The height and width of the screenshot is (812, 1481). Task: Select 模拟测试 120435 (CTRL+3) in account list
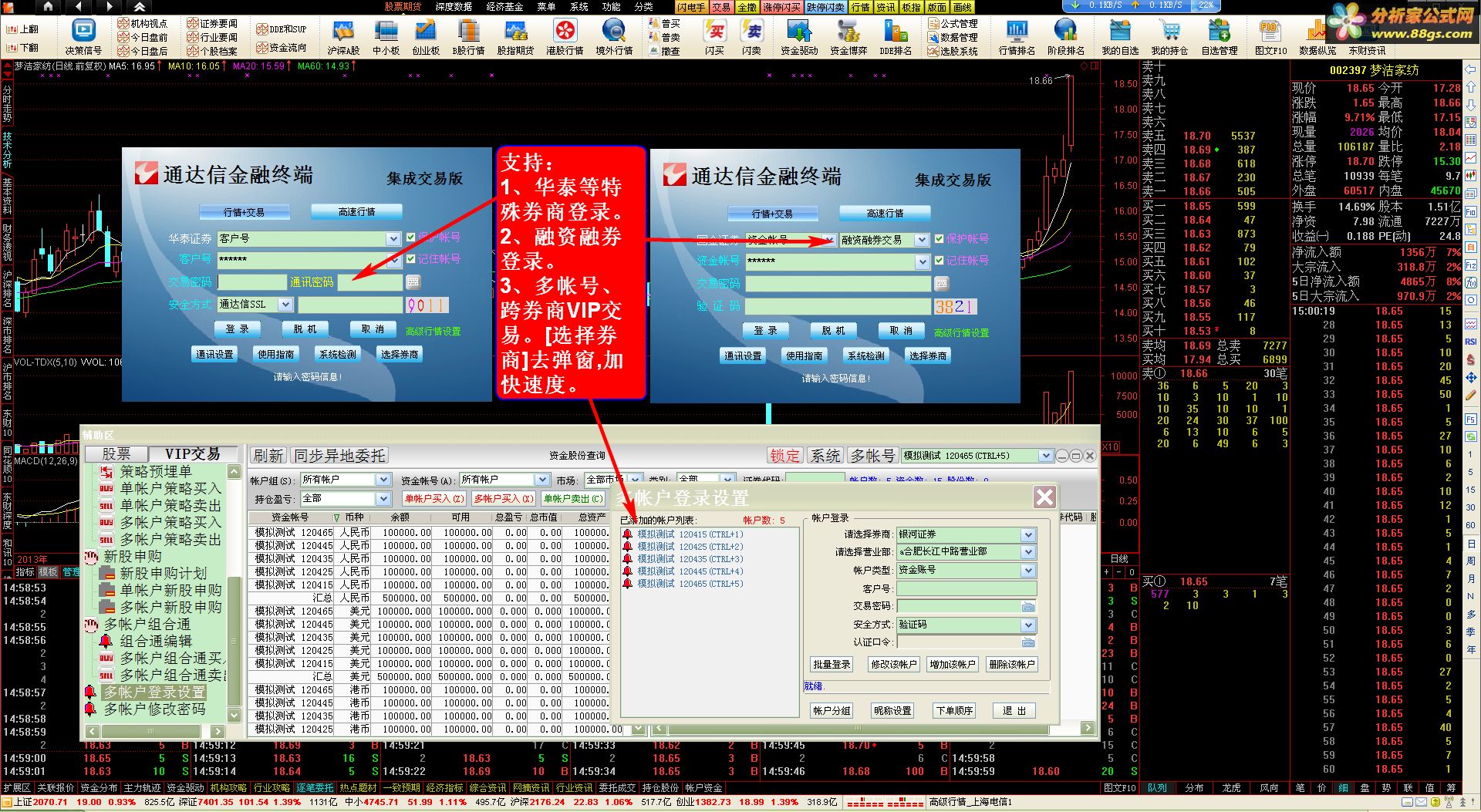[x=690, y=558]
